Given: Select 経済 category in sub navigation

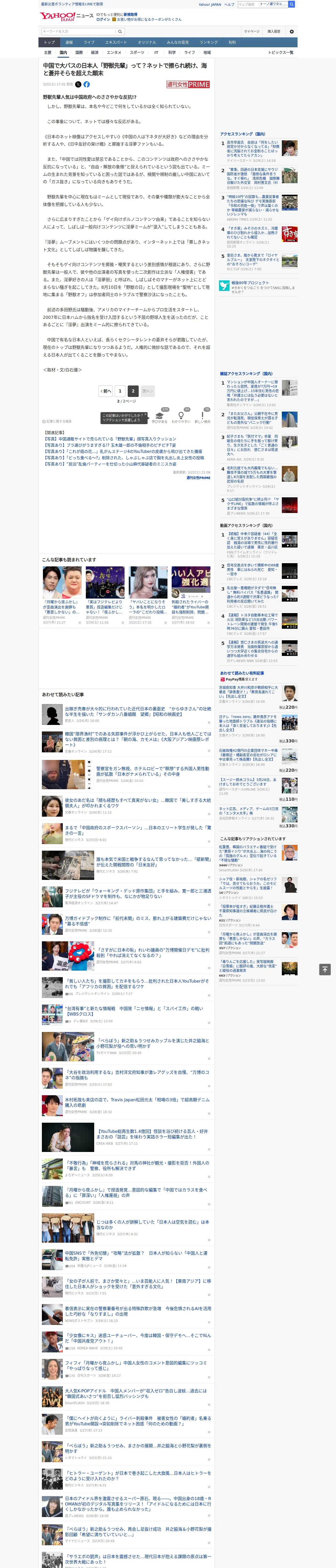Looking at the screenshot, I should (94, 52).
